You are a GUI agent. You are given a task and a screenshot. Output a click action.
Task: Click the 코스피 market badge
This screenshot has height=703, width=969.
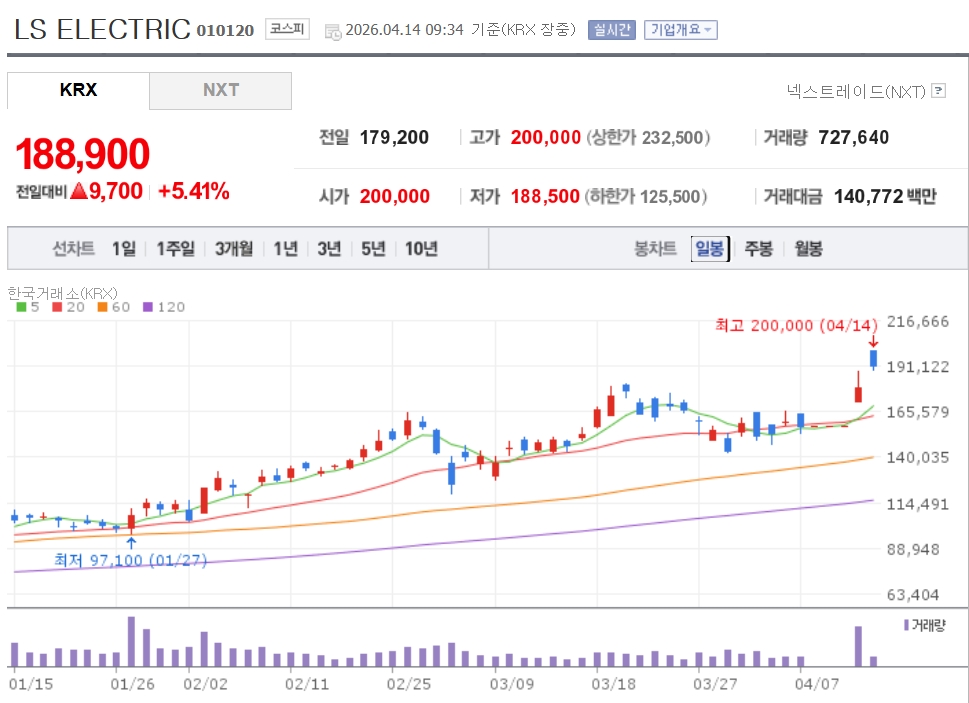pyautogui.click(x=287, y=29)
